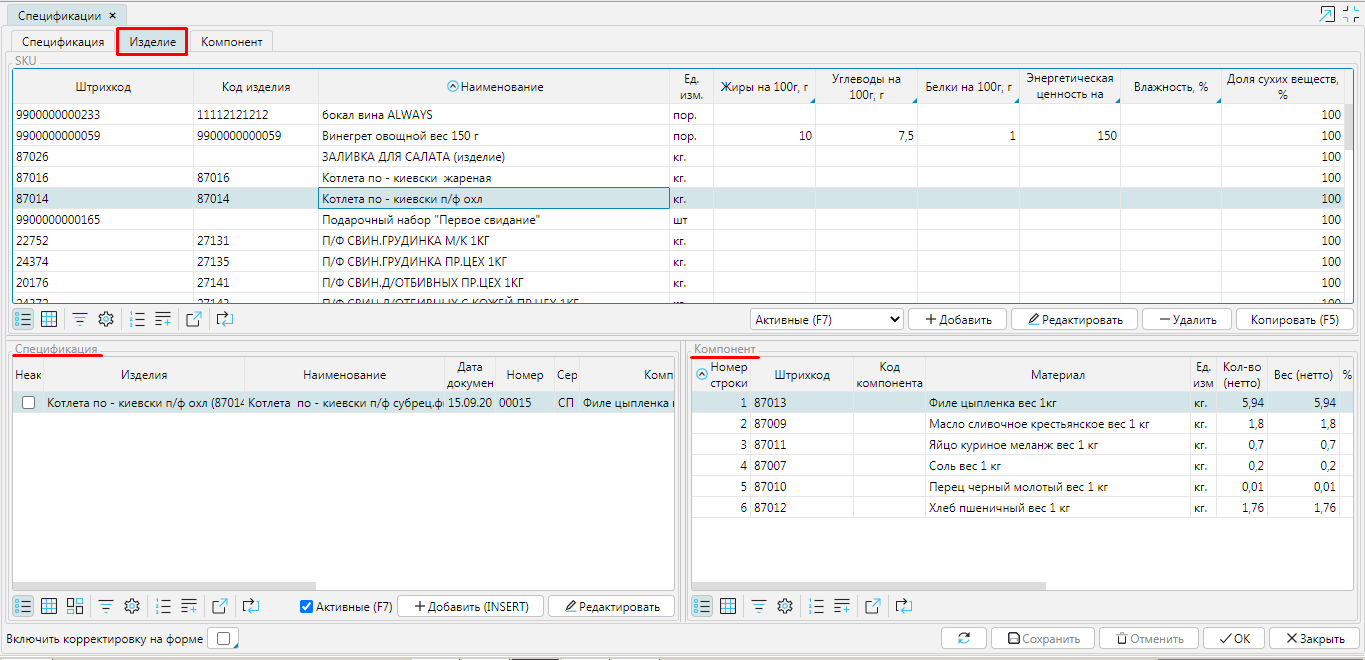Click Добавить (INSERT) button
This screenshot has height=660, width=1365.
pos(470,606)
